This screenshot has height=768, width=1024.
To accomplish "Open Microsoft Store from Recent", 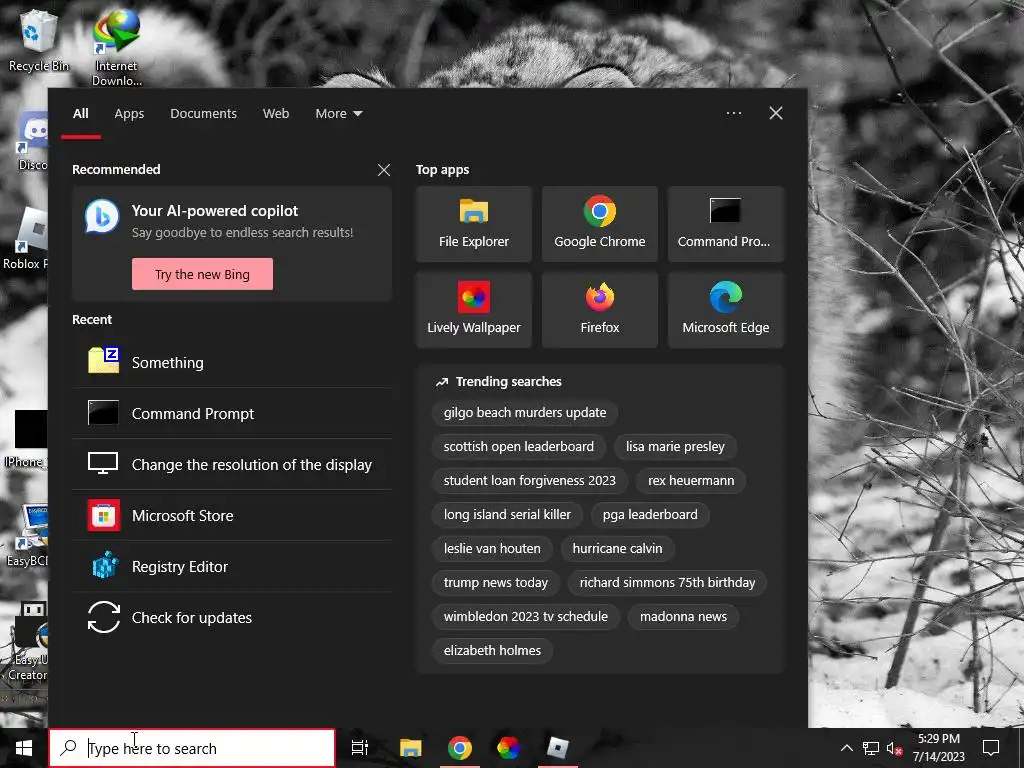I will pos(232,515).
